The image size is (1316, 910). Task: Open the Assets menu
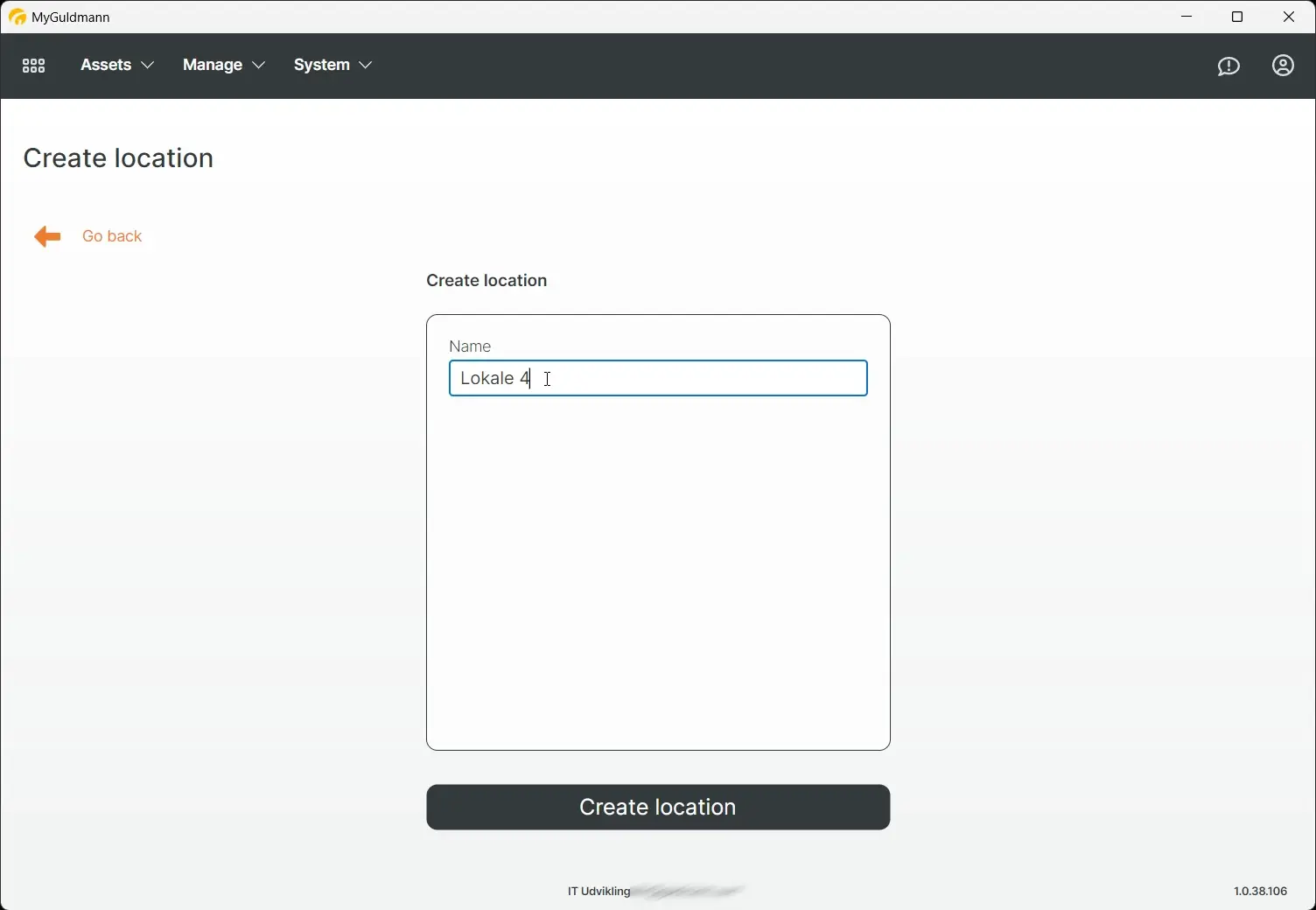(106, 65)
